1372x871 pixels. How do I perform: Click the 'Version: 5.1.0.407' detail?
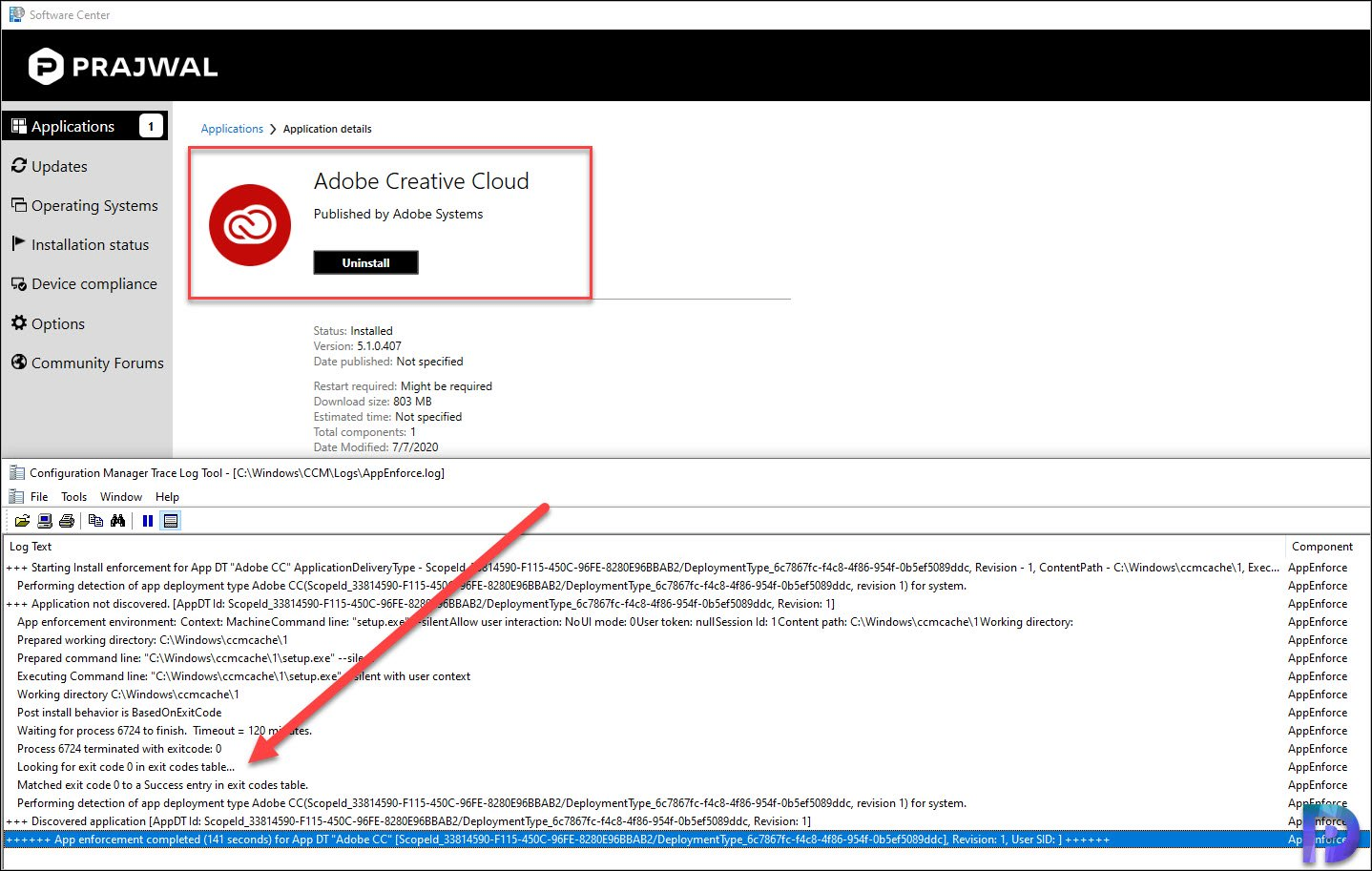point(357,346)
